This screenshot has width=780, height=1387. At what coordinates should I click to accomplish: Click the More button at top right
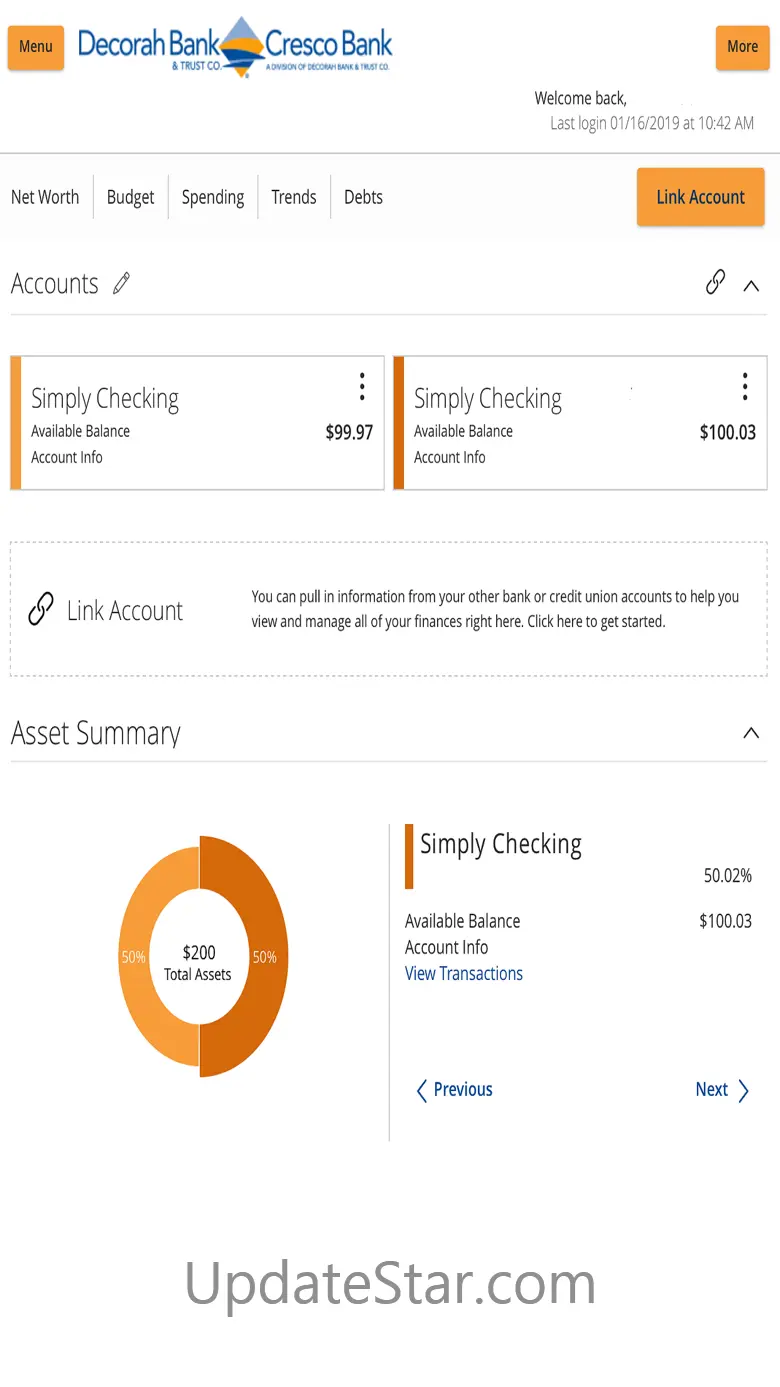click(x=742, y=47)
